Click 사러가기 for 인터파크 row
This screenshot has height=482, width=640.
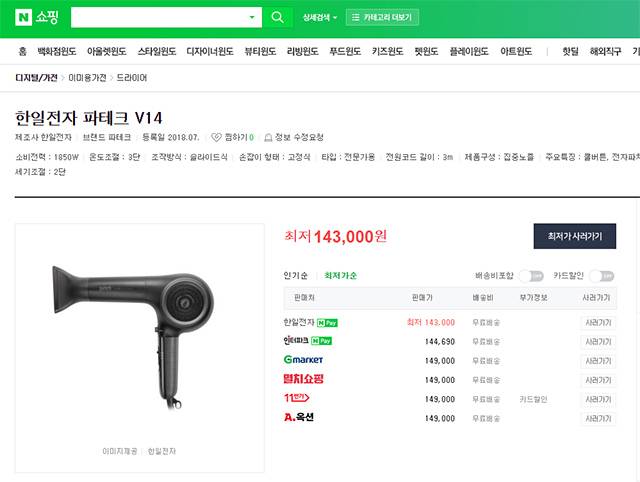click(x=598, y=342)
